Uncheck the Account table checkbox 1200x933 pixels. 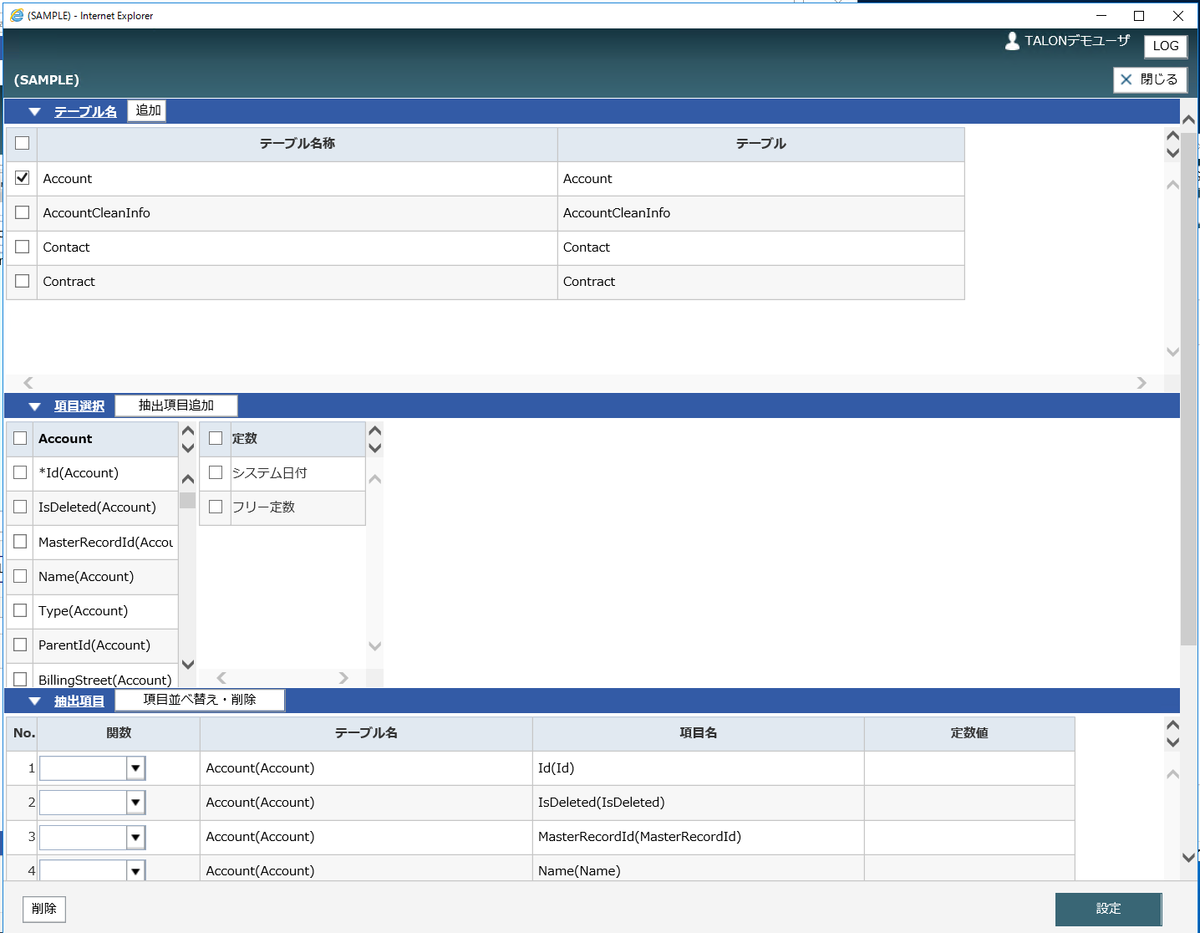click(x=22, y=178)
